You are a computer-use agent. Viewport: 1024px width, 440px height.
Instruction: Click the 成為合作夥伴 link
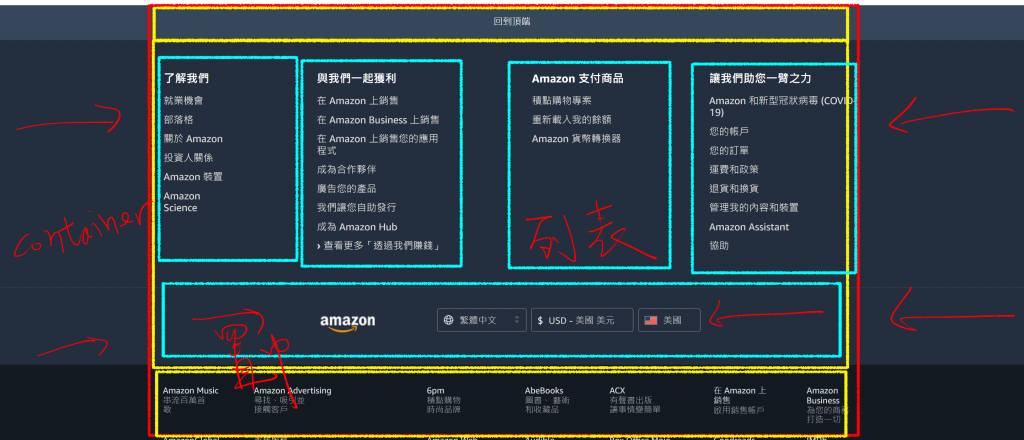tap(346, 169)
